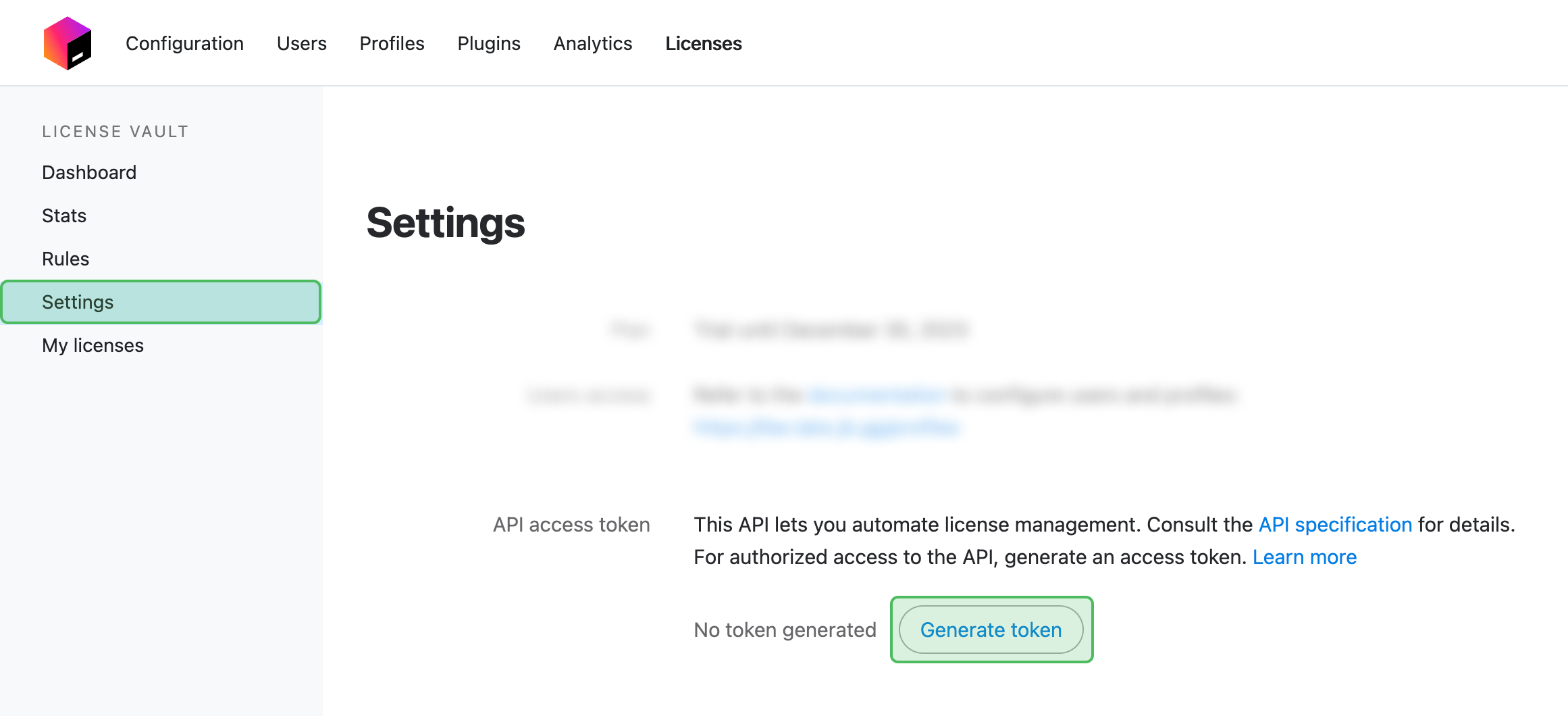
Task: Click the Learn more link
Action: (1304, 557)
